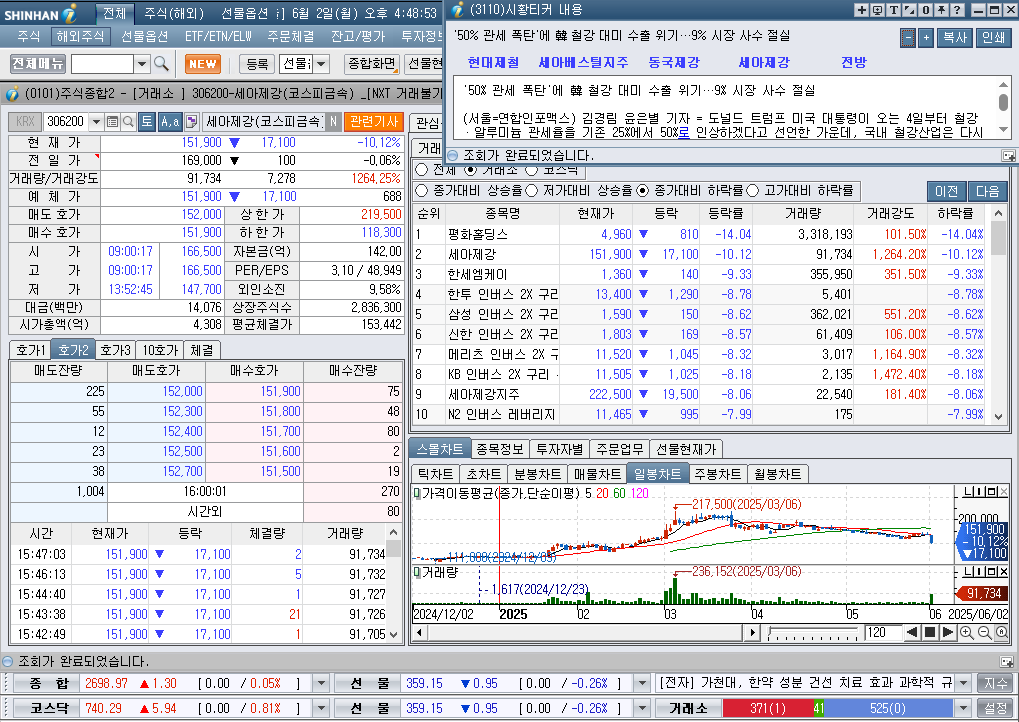
Task: Open main menu input dropdown arrow
Action: [x=142, y=64]
